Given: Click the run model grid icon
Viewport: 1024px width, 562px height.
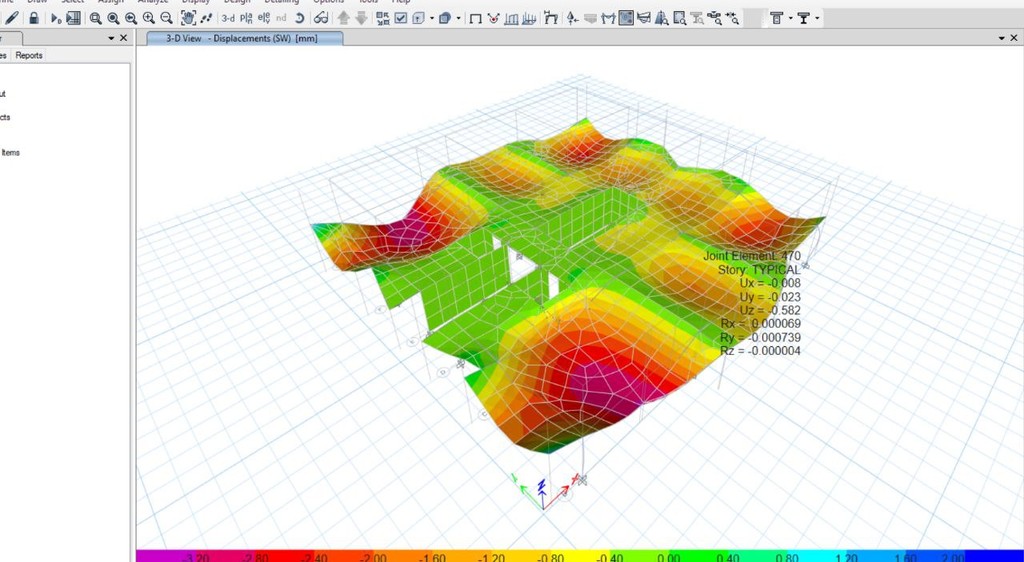Looking at the screenshot, I should click(x=73, y=18).
